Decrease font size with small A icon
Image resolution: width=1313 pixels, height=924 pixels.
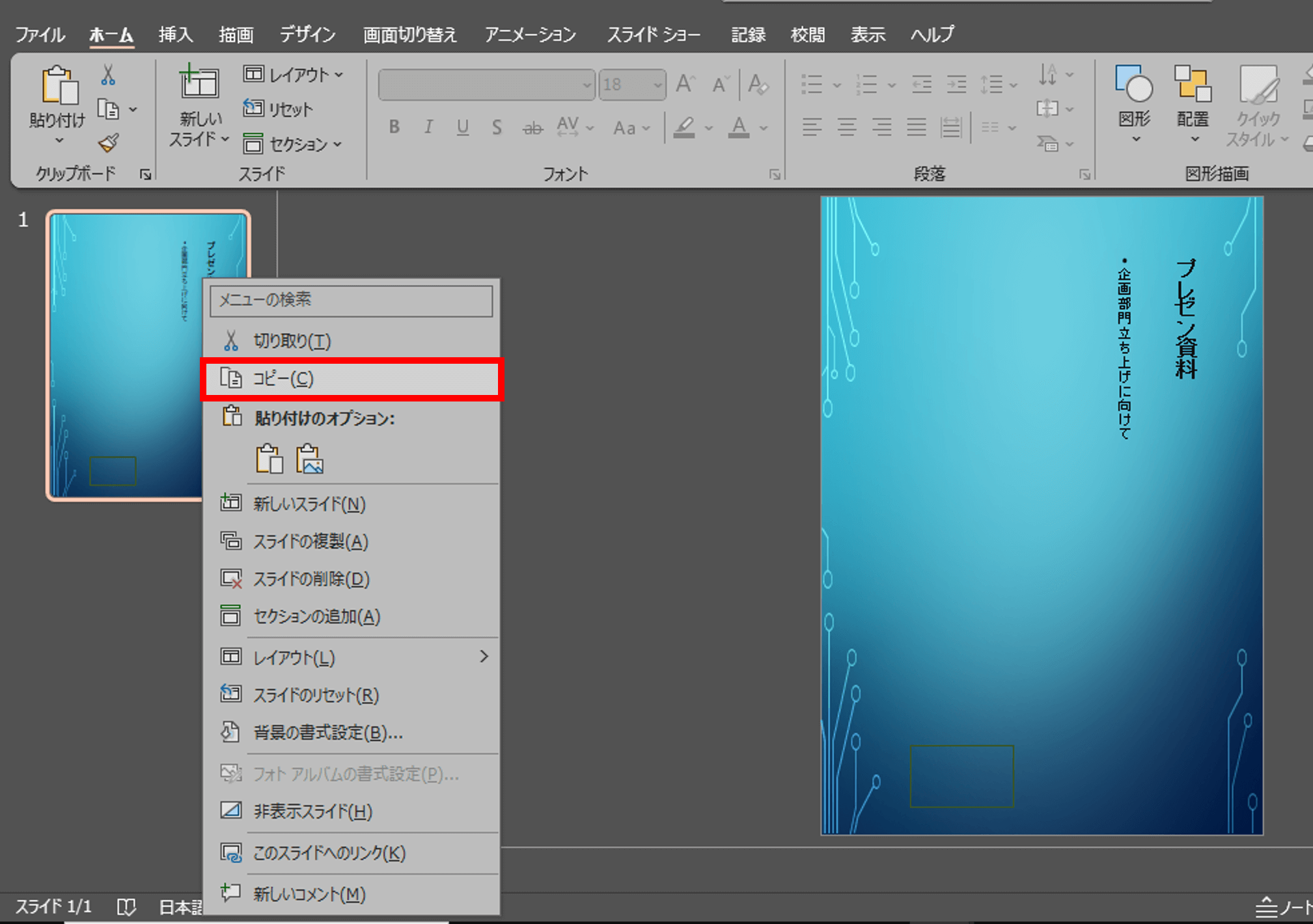(x=720, y=85)
